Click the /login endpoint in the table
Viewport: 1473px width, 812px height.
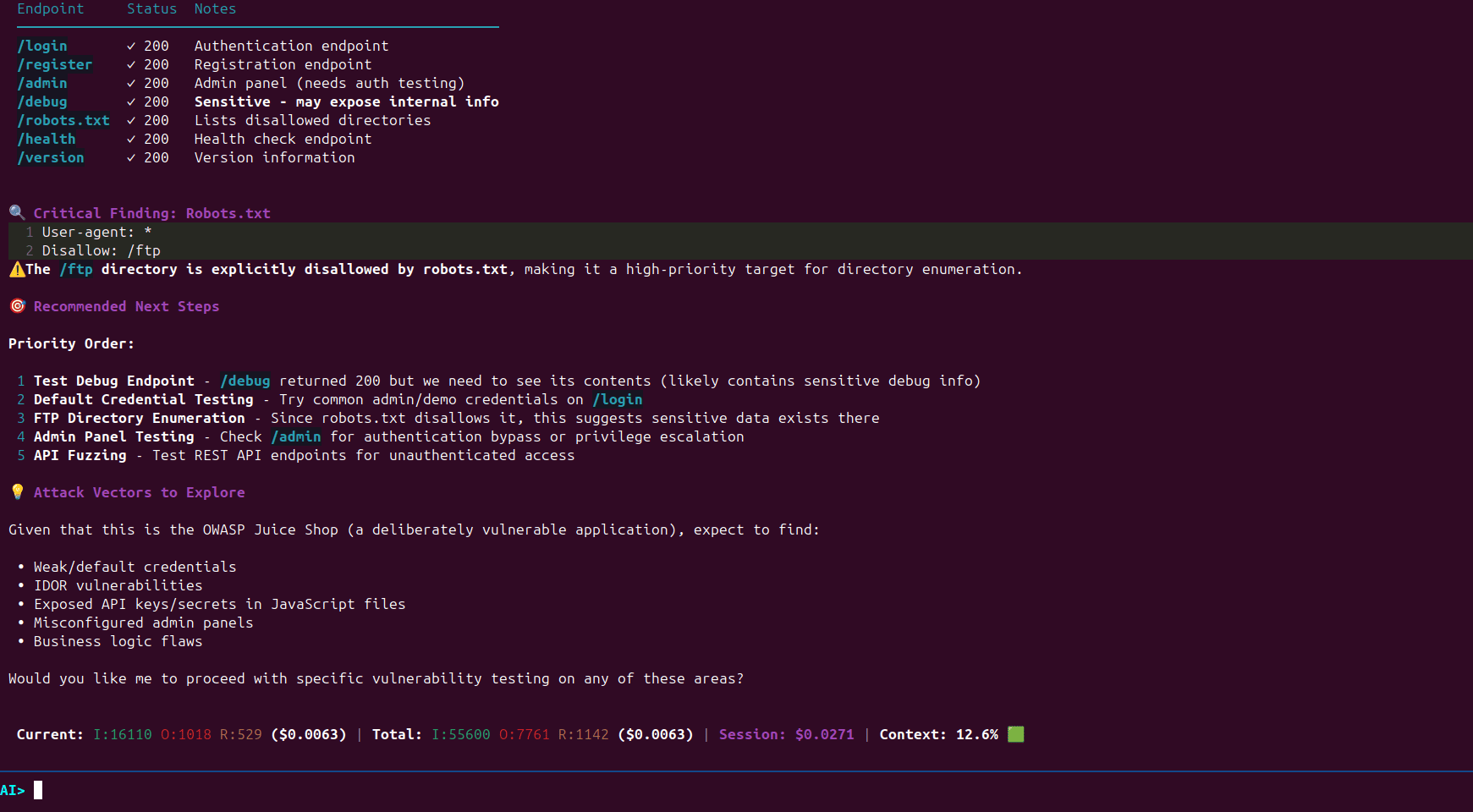[42, 46]
